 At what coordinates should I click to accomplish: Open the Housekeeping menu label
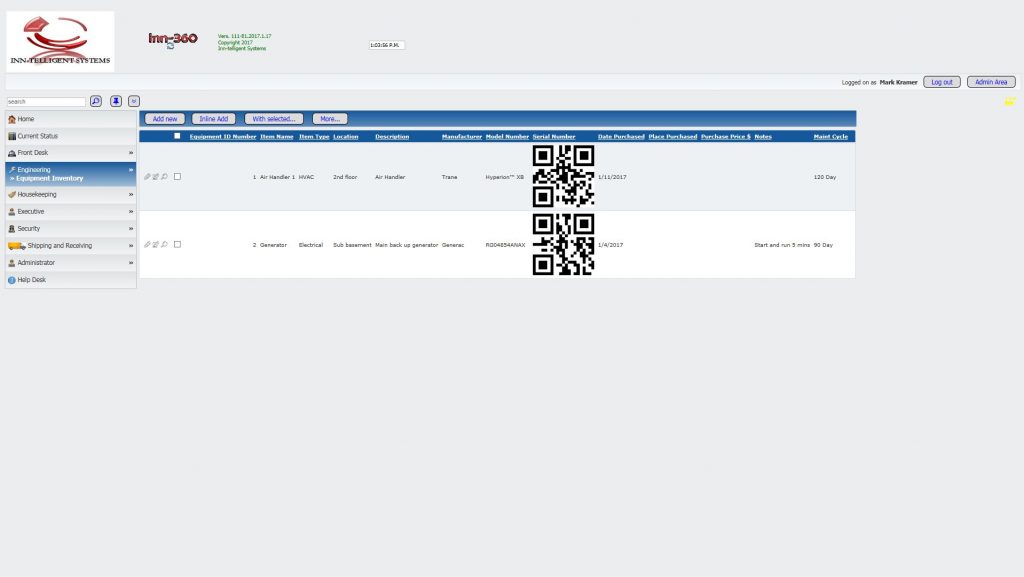[x=37, y=195]
